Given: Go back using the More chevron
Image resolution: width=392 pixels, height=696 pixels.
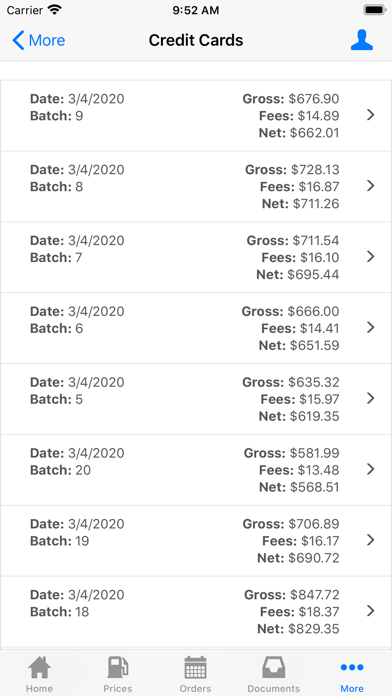Looking at the screenshot, I should pos(18,40).
